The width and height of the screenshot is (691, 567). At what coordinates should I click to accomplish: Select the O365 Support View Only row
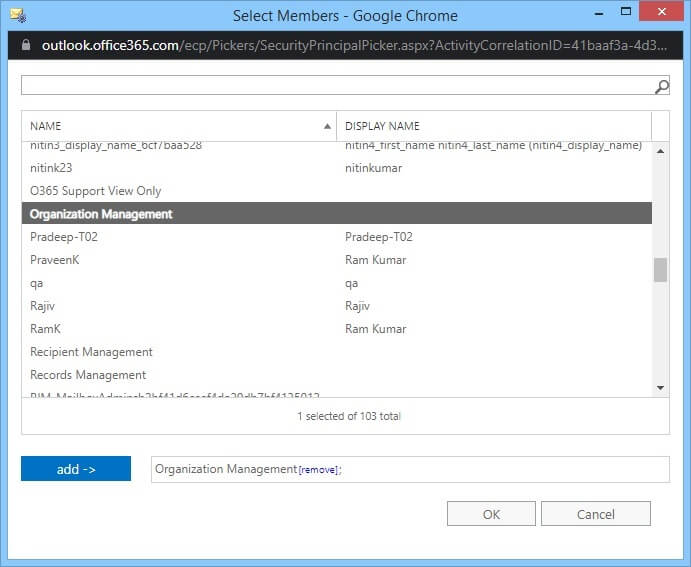pyautogui.click(x=337, y=191)
